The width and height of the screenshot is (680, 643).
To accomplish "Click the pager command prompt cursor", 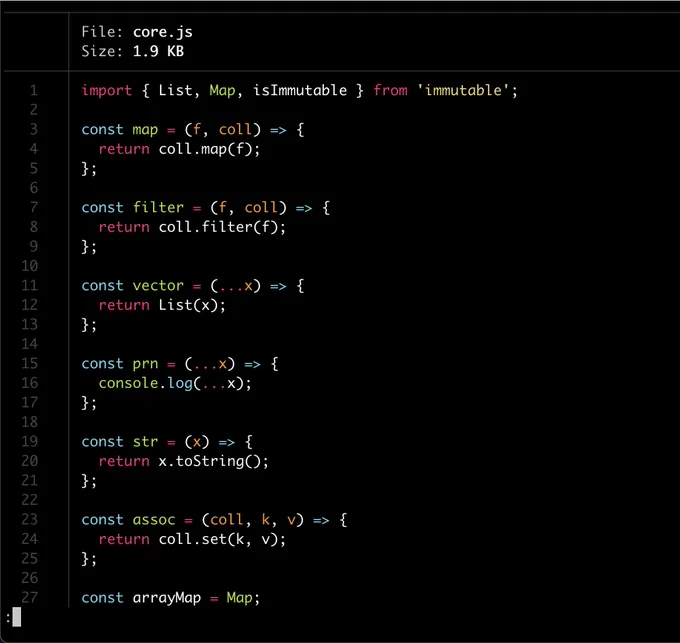I will tap(16, 617).
